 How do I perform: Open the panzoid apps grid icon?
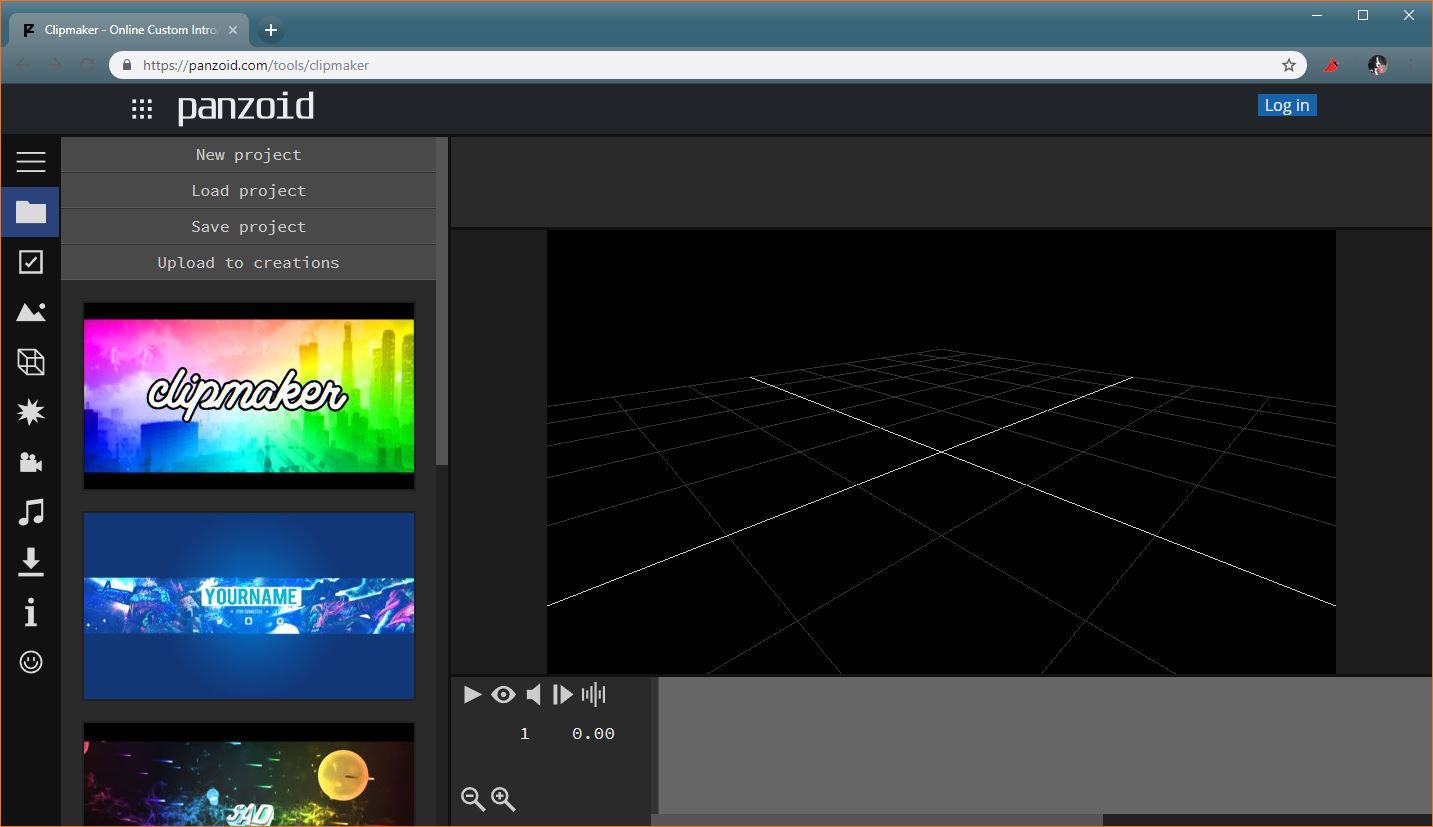coord(142,109)
